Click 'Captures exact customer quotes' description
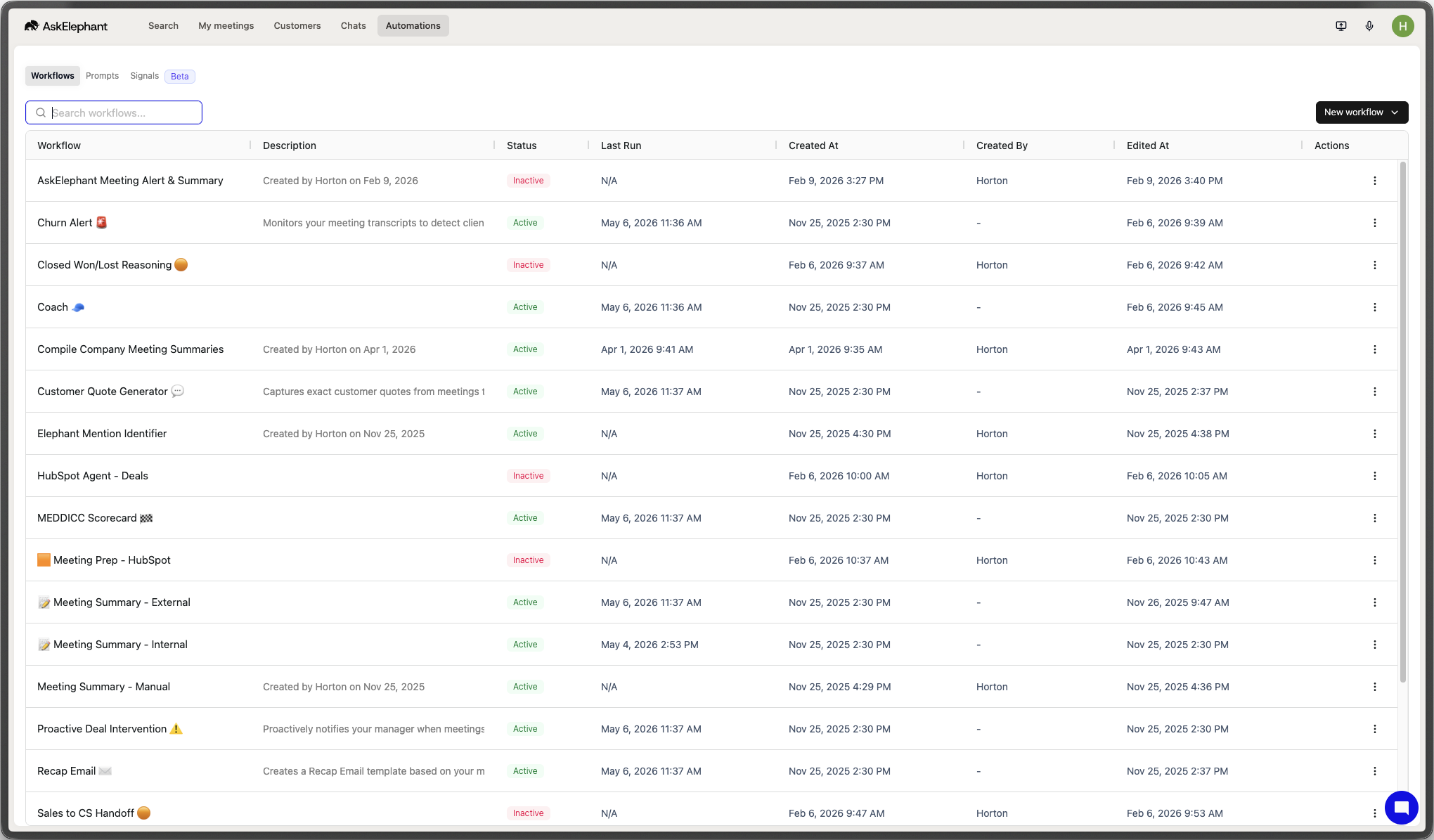 [374, 392]
